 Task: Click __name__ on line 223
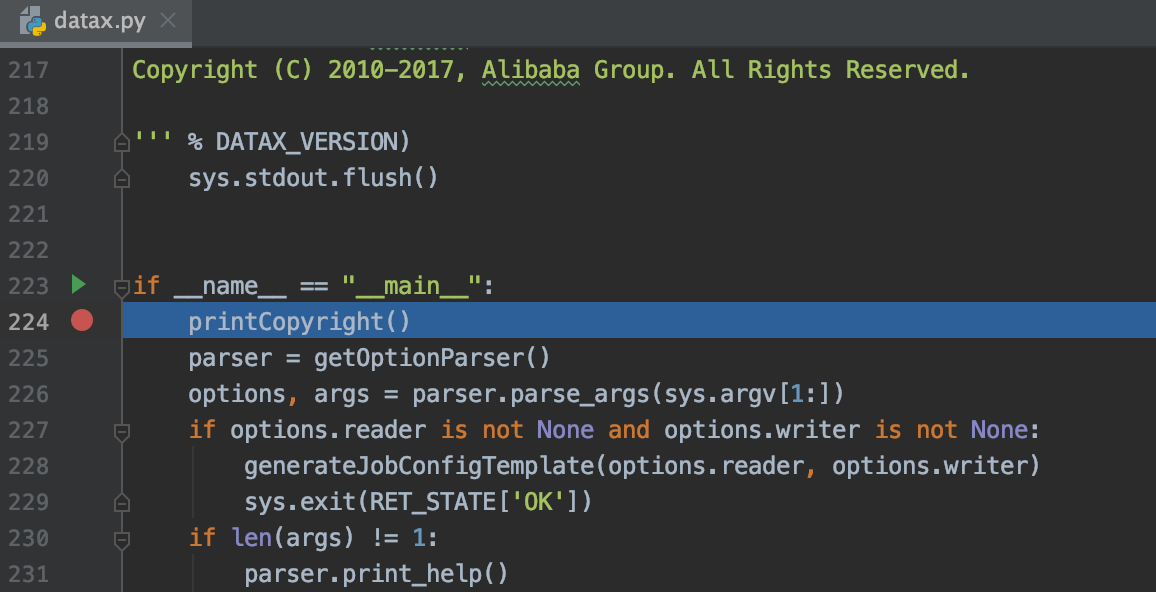(x=230, y=286)
